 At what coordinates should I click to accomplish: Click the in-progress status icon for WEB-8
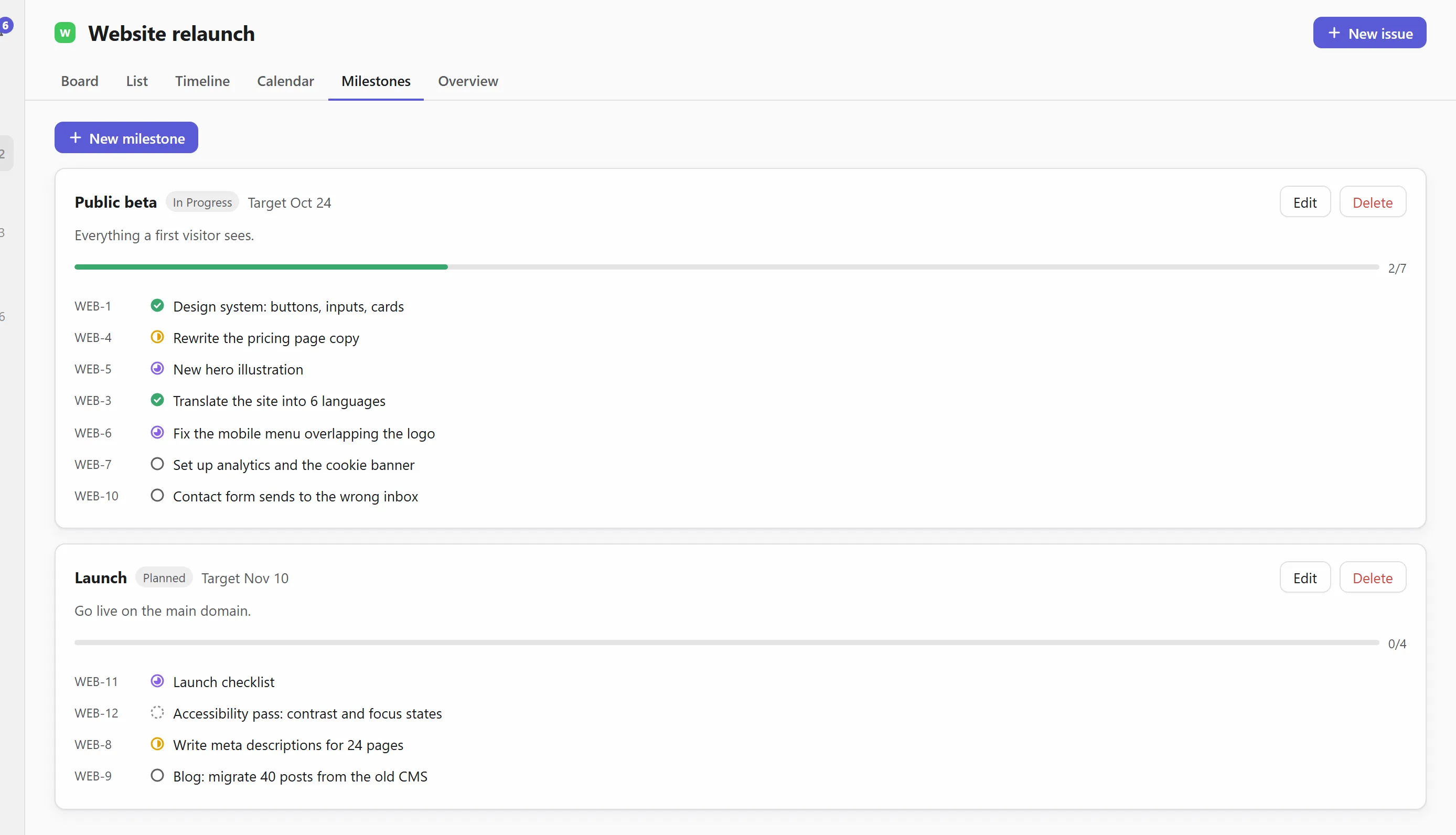coord(157,744)
